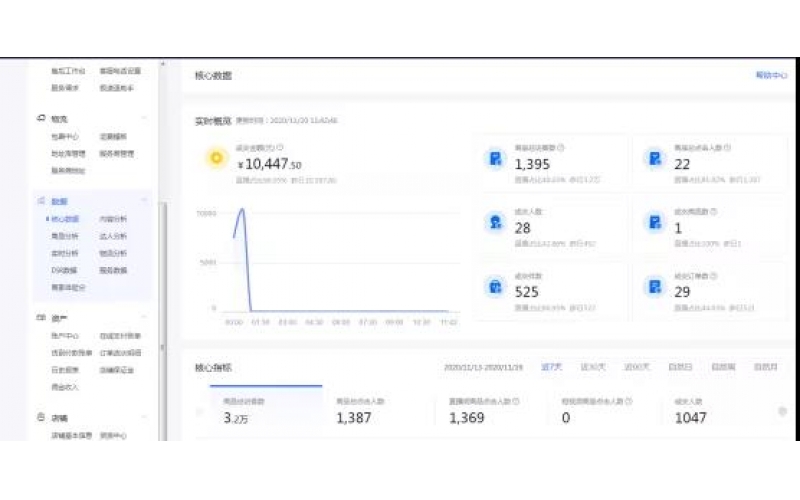Click the blue order icon beside 29
The width and height of the screenshot is (800, 500).
654,287
